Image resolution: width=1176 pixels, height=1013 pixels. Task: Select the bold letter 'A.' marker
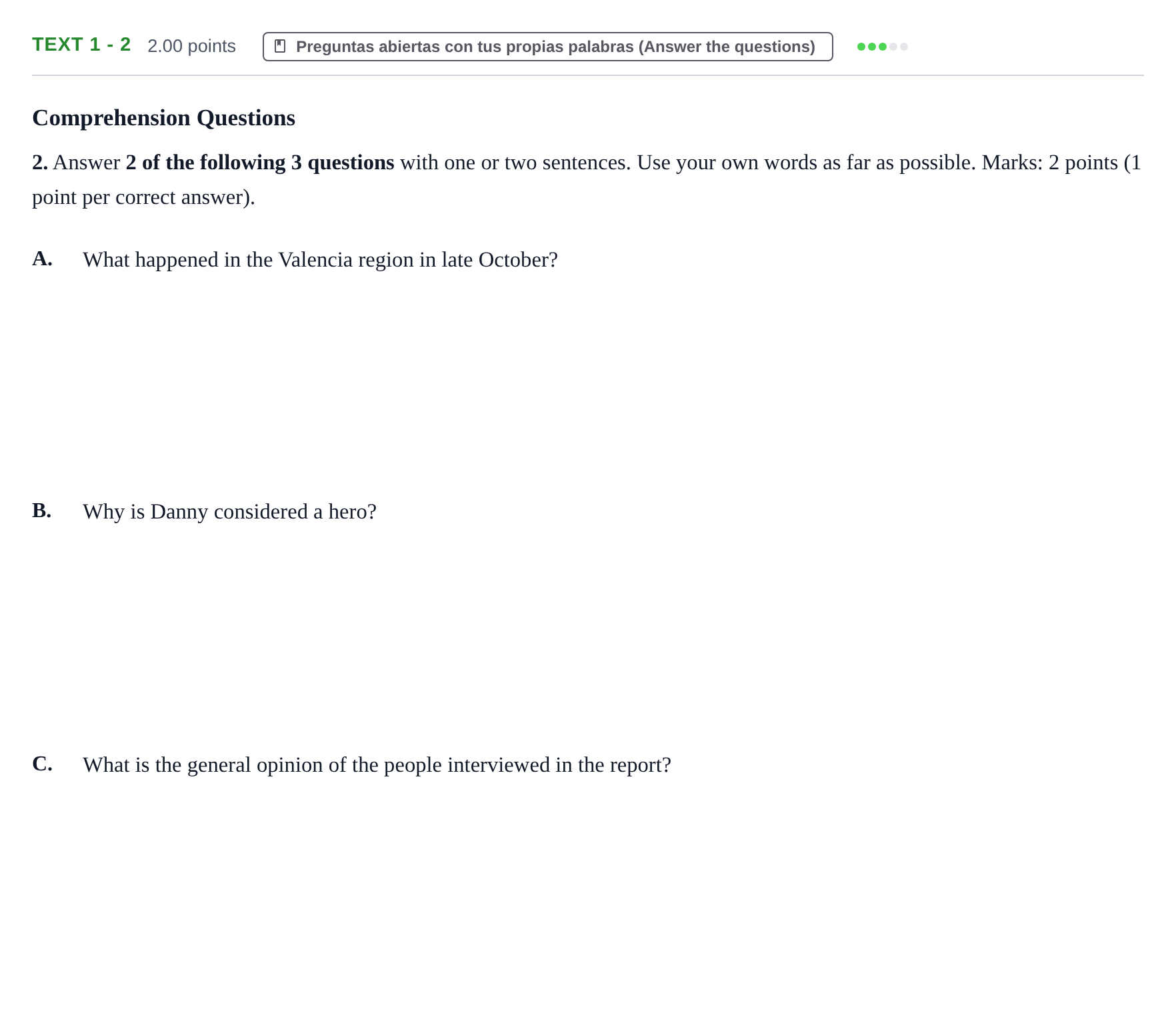[x=42, y=259]
